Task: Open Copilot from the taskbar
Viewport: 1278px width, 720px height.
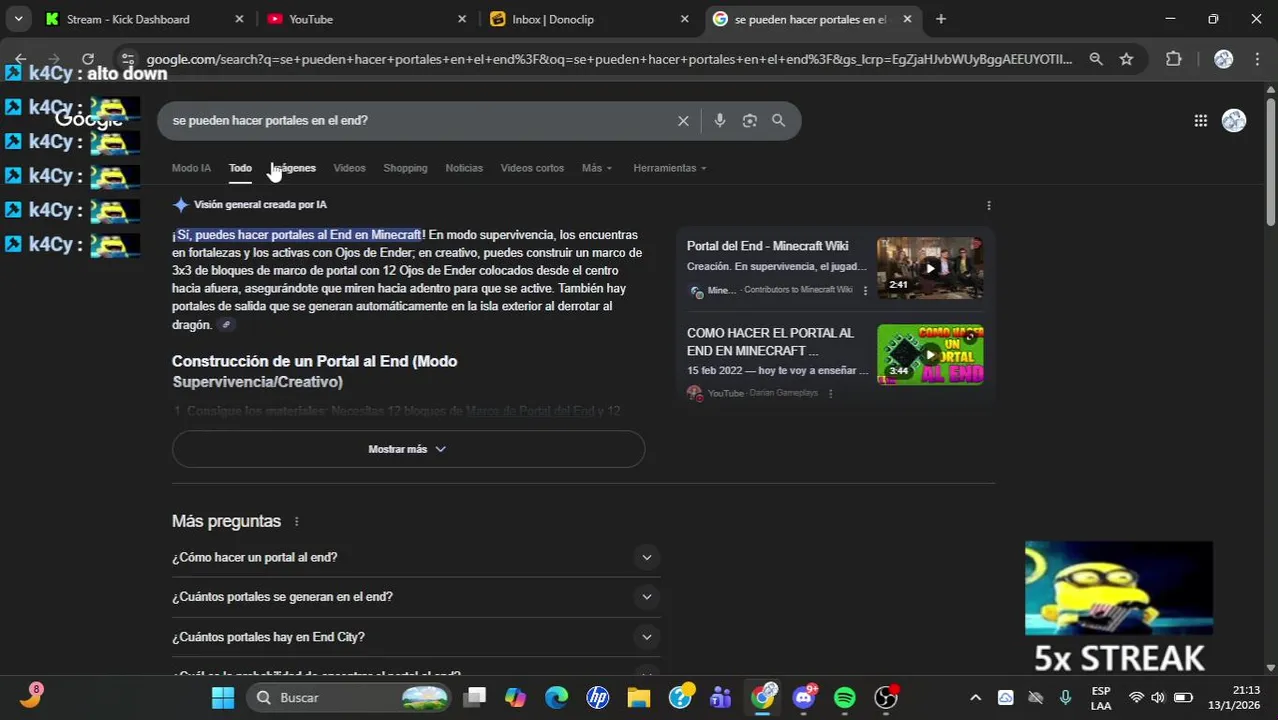Action: (515, 697)
